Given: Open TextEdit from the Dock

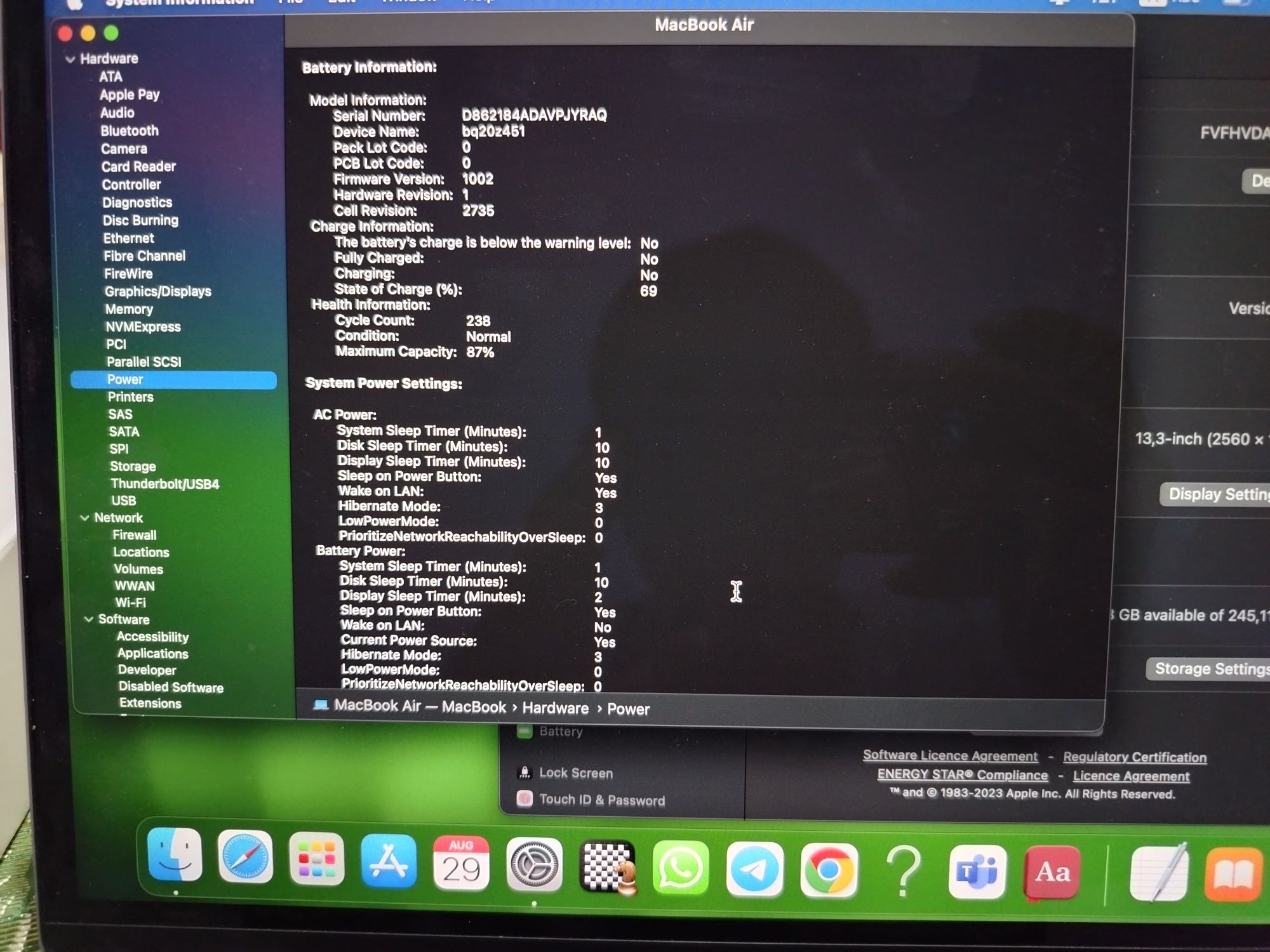Looking at the screenshot, I should click(x=1159, y=873).
